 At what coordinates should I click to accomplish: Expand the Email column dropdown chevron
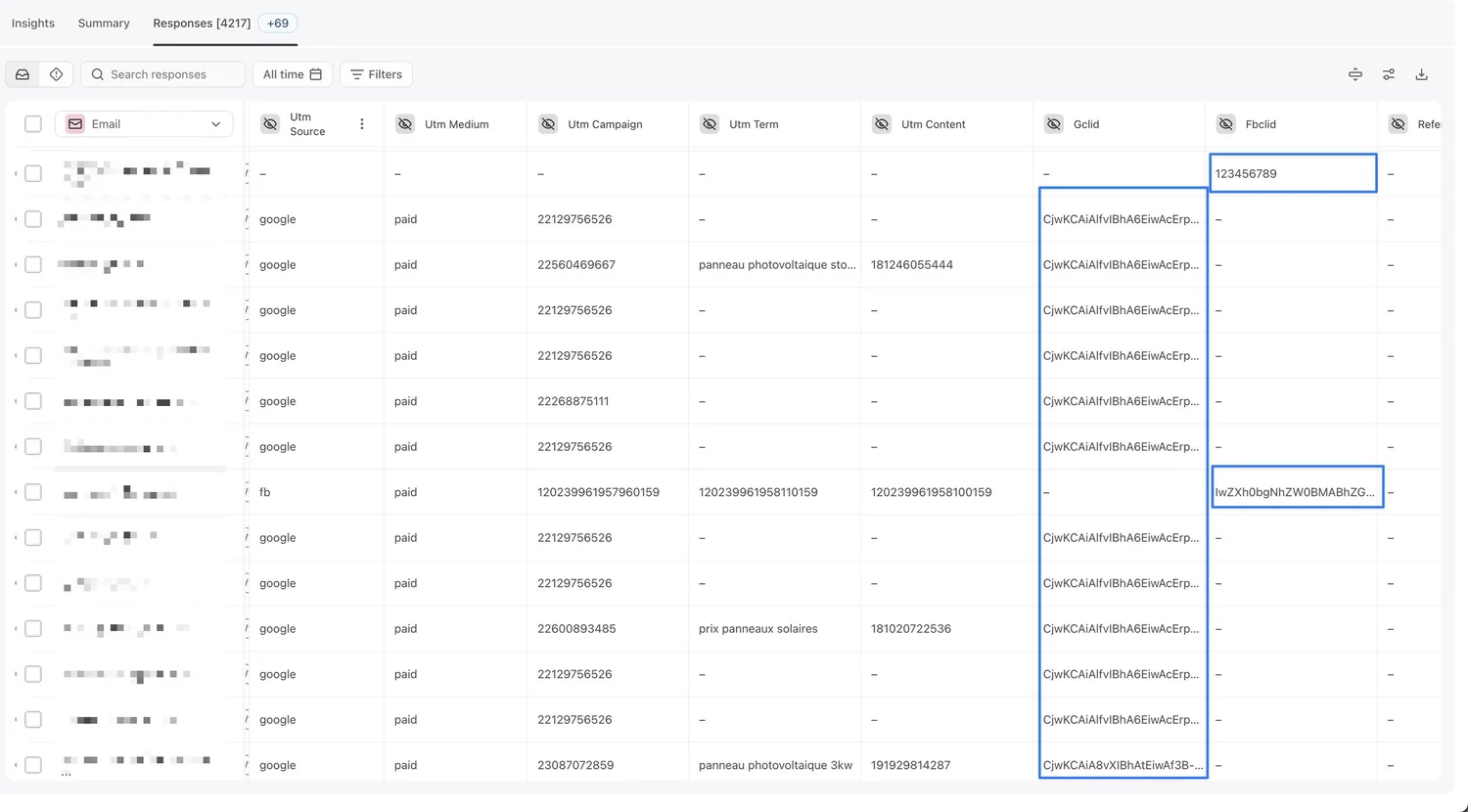point(215,123)
